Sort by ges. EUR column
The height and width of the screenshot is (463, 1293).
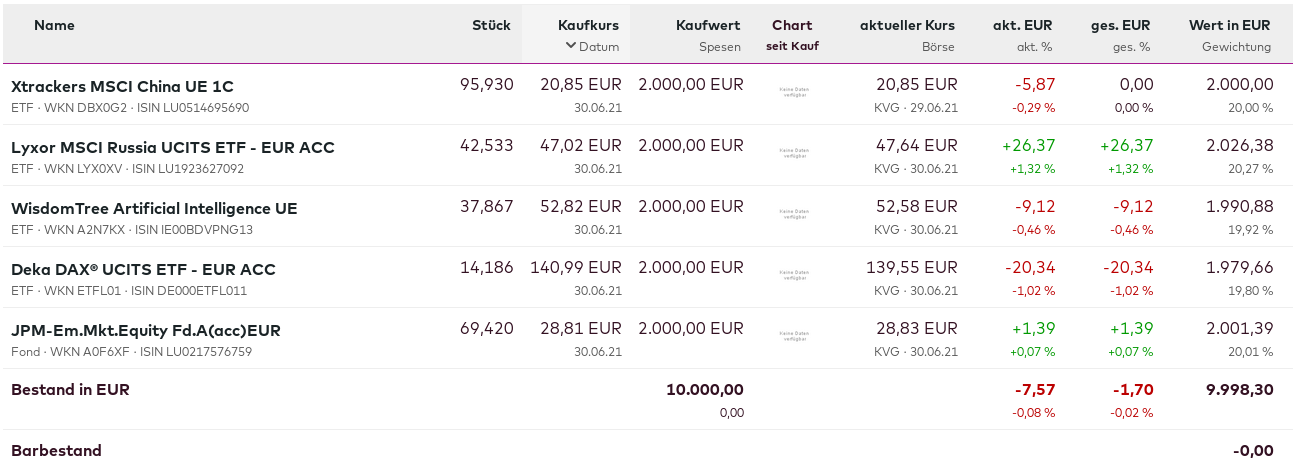(1120, 25)
